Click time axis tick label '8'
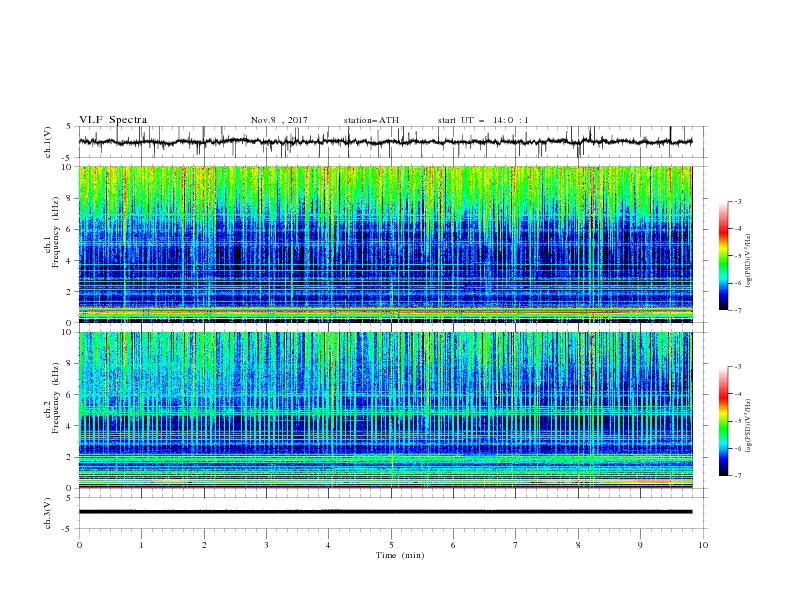The image size is (792, 612). click(x=578, y=545)
